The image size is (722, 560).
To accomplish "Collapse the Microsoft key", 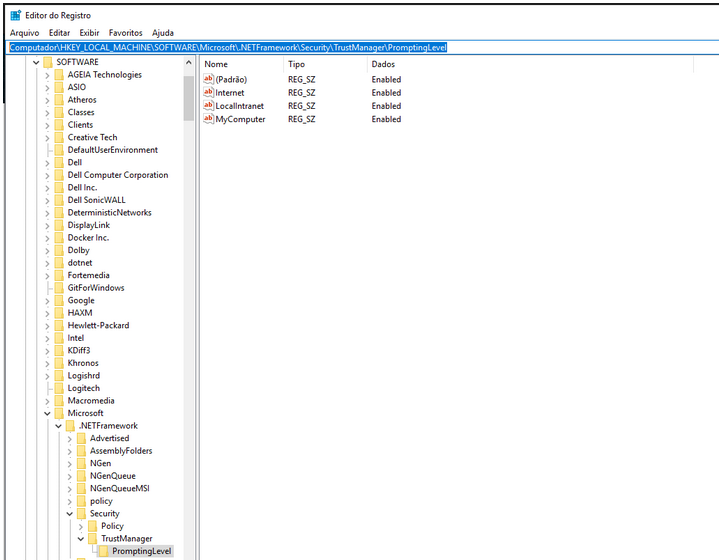I will (47, 413).
